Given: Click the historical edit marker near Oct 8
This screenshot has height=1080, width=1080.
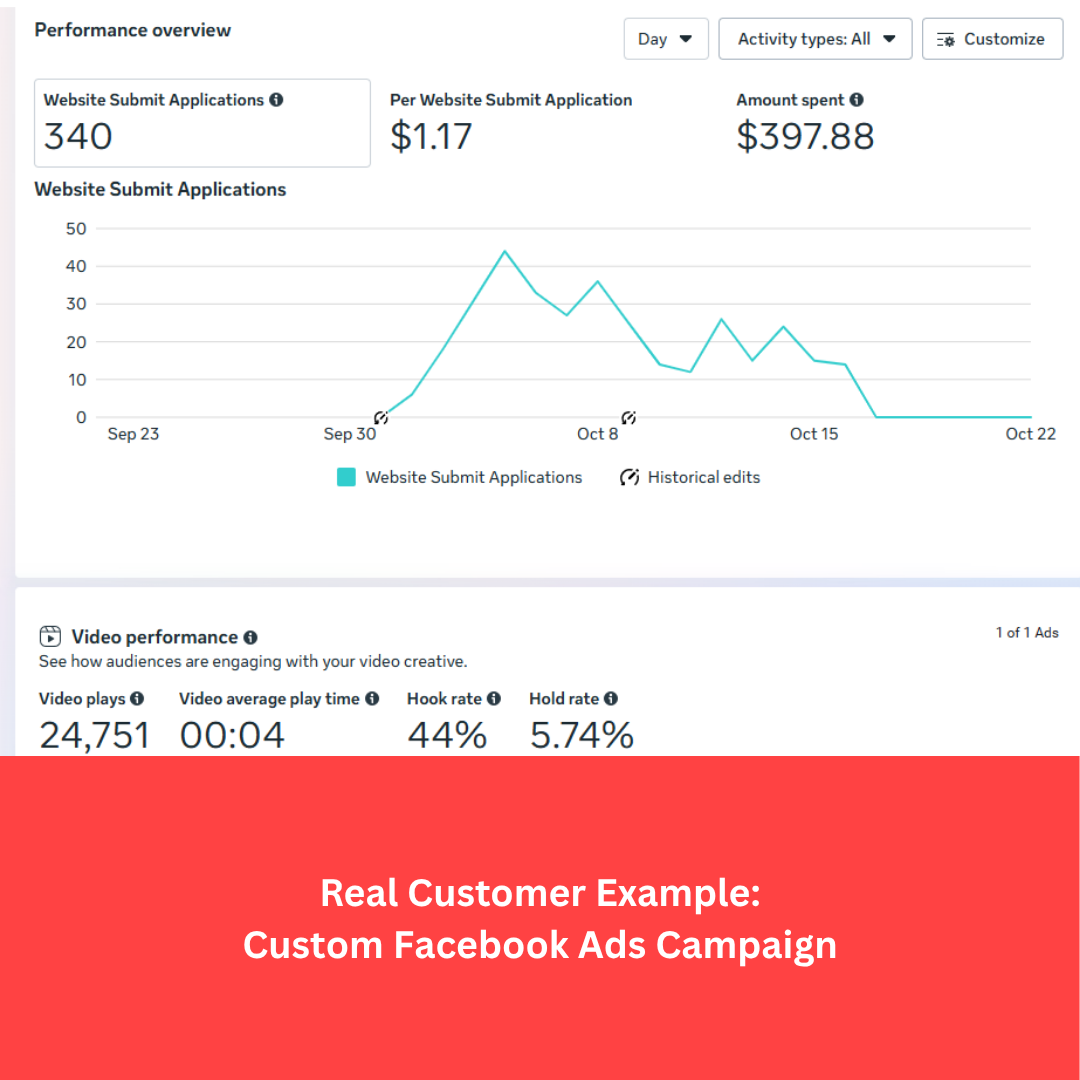Looking at the screenshot, I should coord(628,417).
